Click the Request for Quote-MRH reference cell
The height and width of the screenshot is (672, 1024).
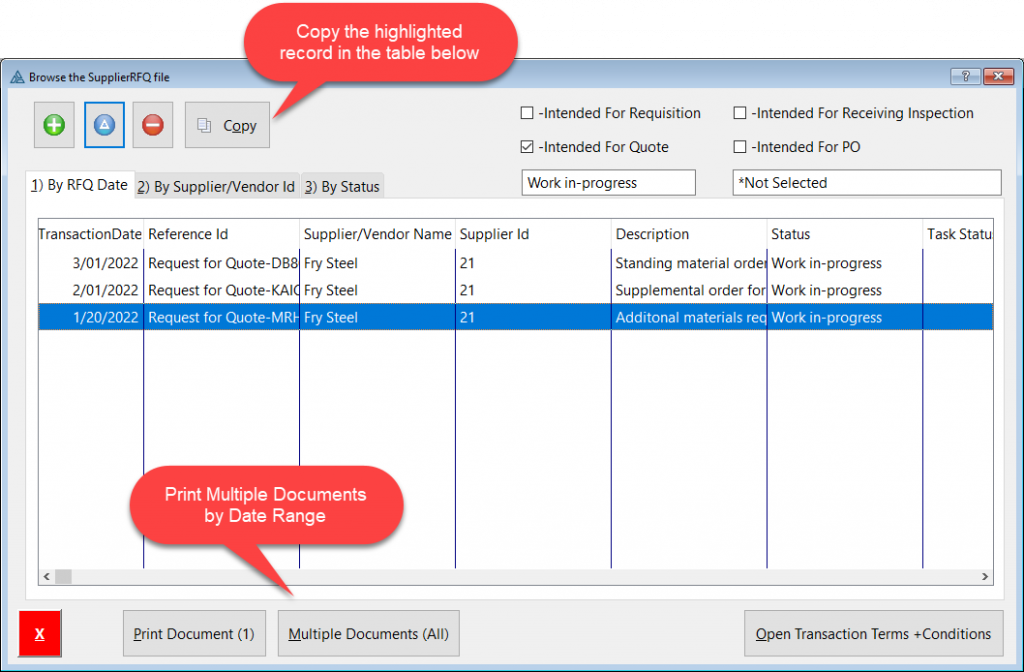point(222,317)
